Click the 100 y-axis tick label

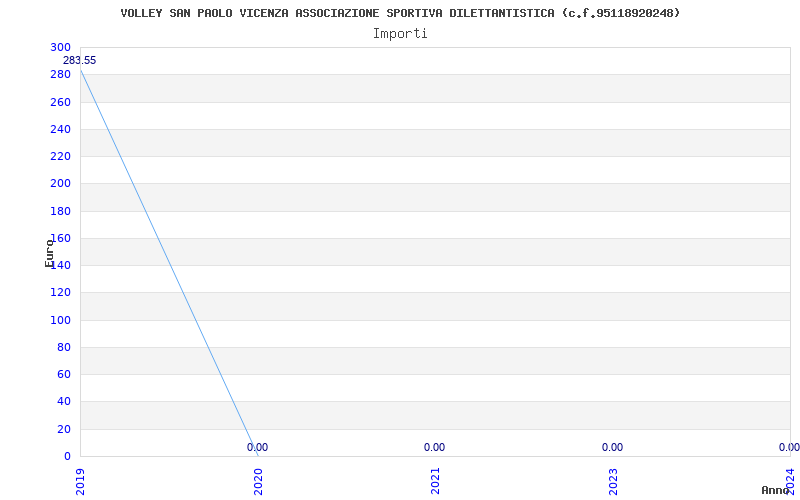pos(60,320)
